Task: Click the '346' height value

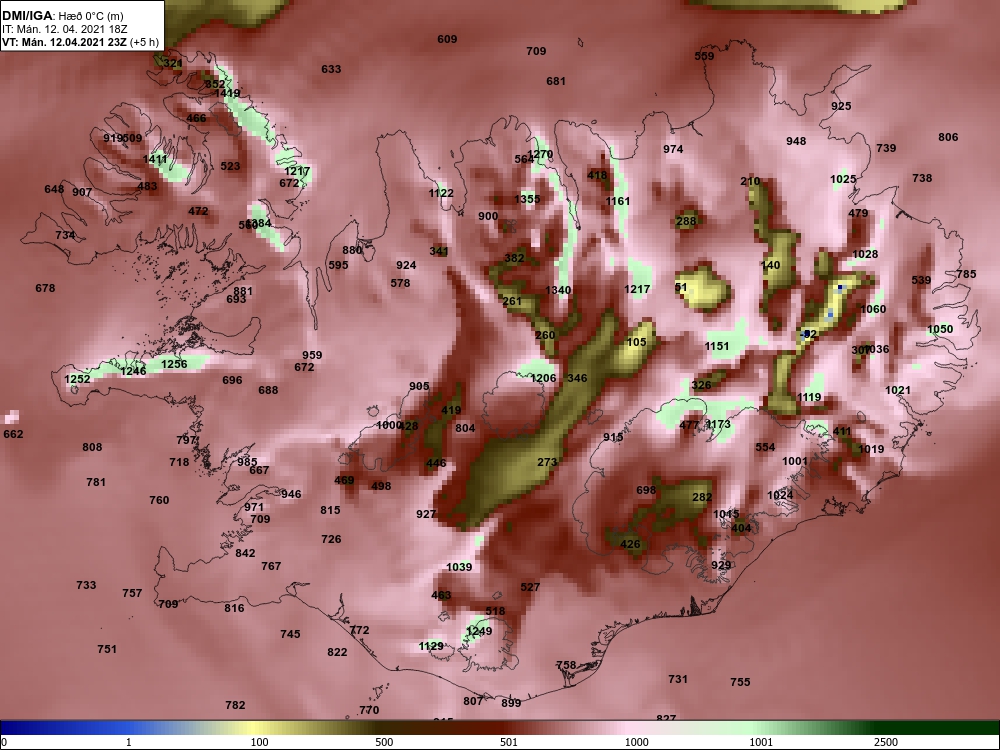Action: [577, 378]
